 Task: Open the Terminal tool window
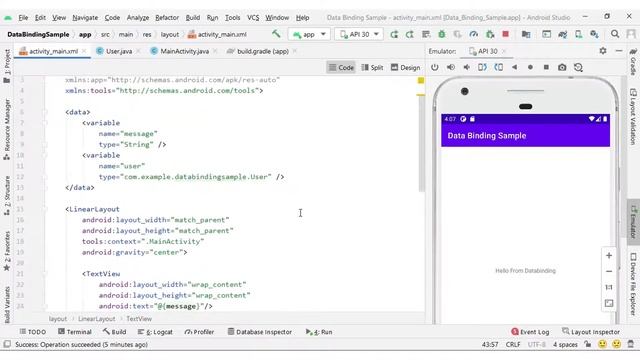[75, 332]
